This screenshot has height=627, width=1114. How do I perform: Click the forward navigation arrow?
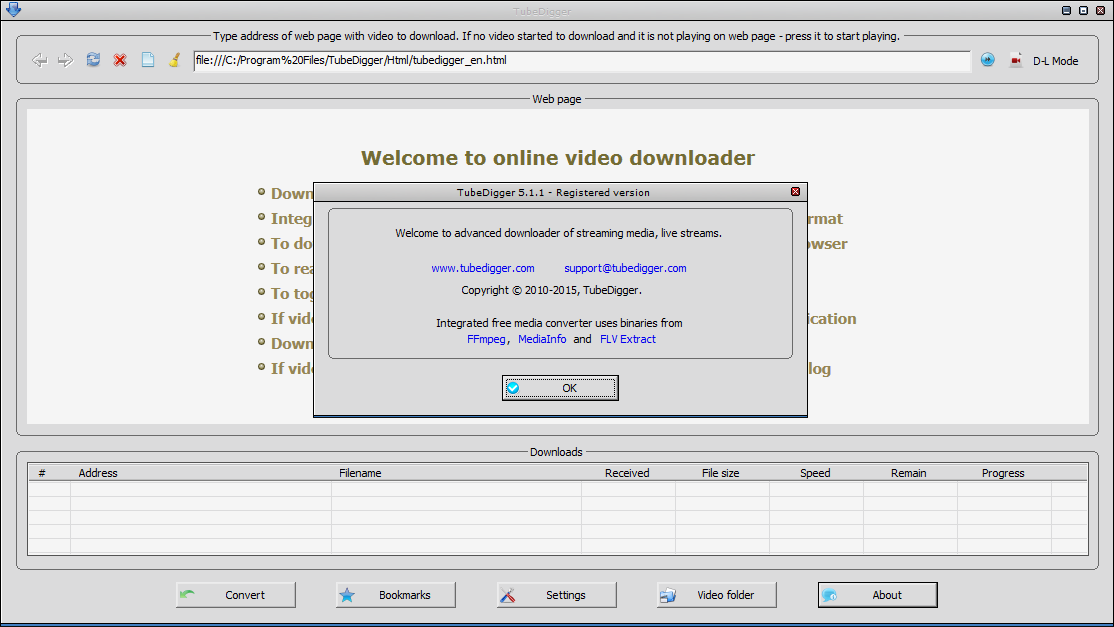tap(65, 60)
